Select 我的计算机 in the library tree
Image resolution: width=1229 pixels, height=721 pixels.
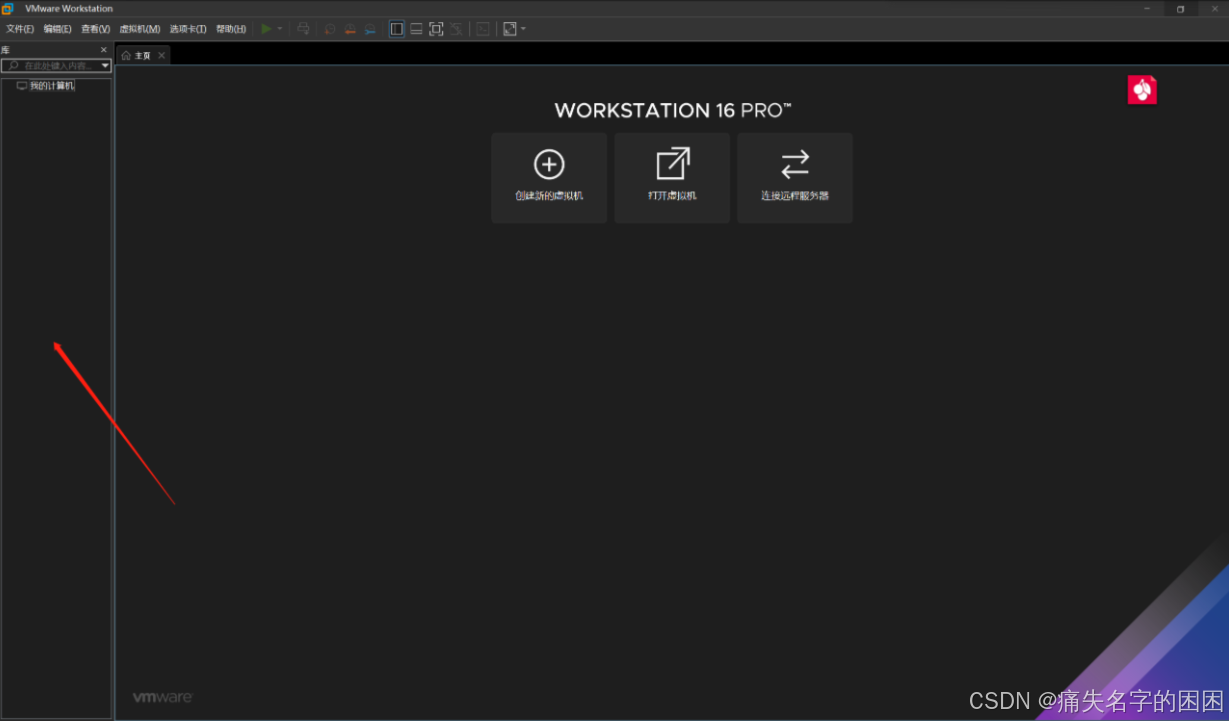pos(51,86)
